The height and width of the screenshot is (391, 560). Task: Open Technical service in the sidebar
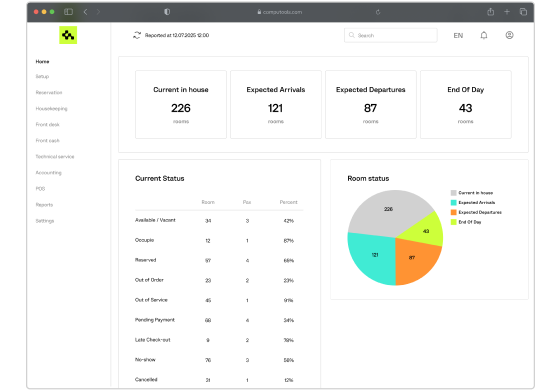[x=55, y=157]
